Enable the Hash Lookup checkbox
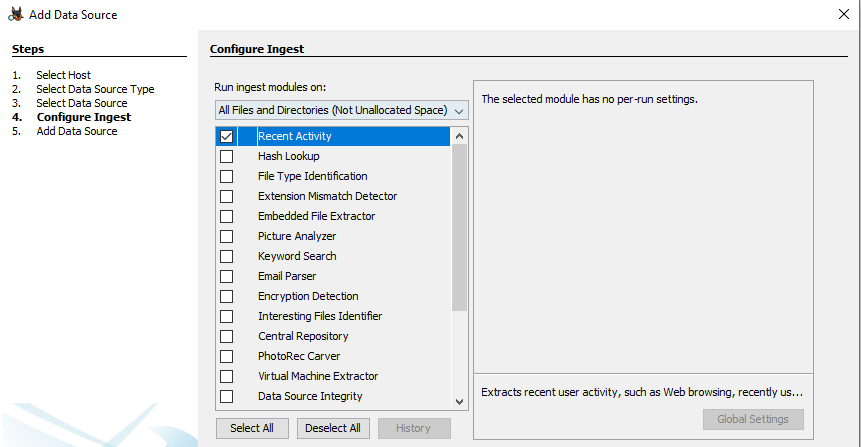The image size is (861, 447). coord(226,156)
